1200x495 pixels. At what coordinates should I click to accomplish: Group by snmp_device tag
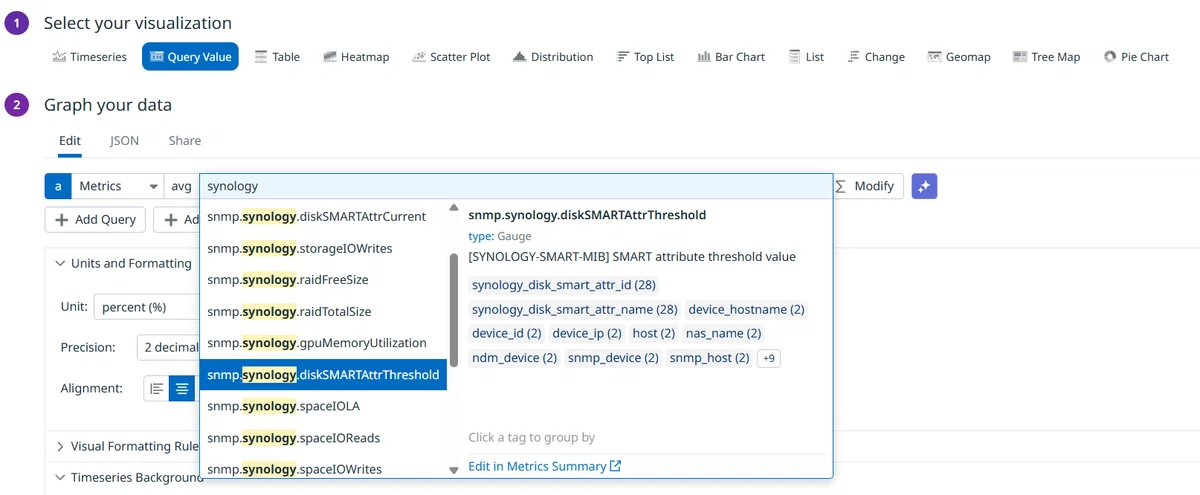pyautogui.click(x=613, y=357)
